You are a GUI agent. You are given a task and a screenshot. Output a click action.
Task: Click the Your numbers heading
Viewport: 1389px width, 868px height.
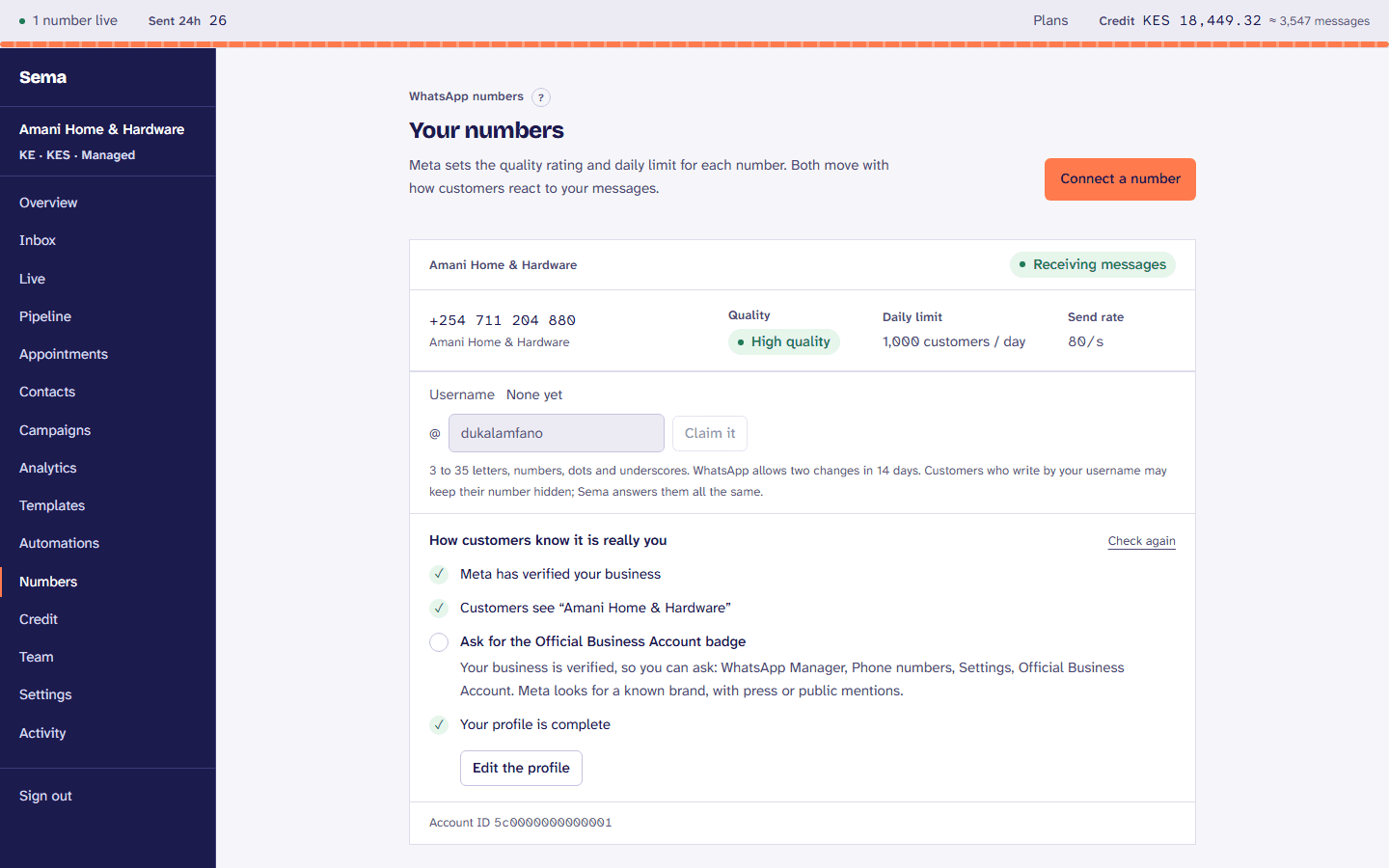click(486, 130)
